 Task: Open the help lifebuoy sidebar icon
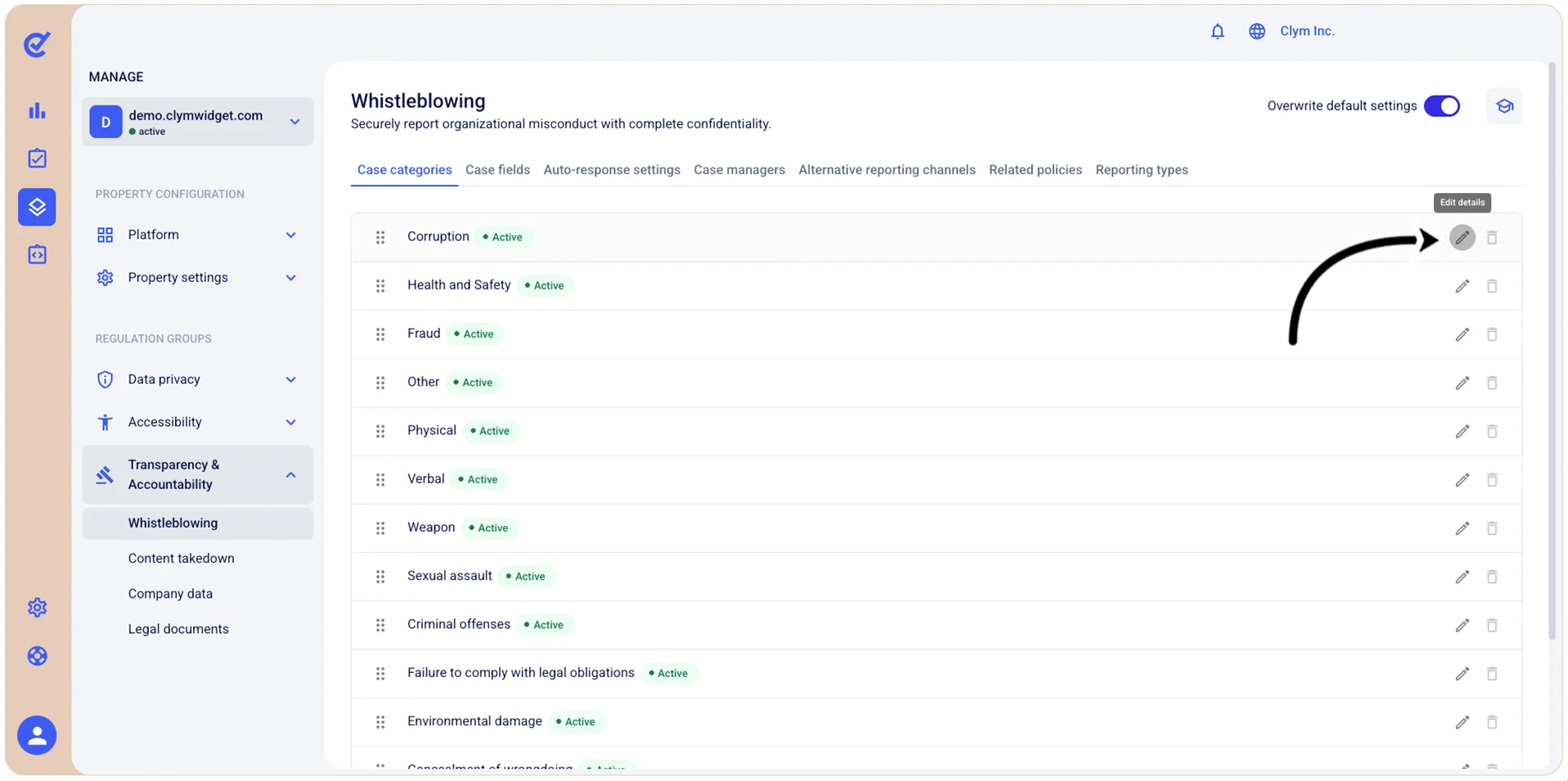[x=38, y=656]
